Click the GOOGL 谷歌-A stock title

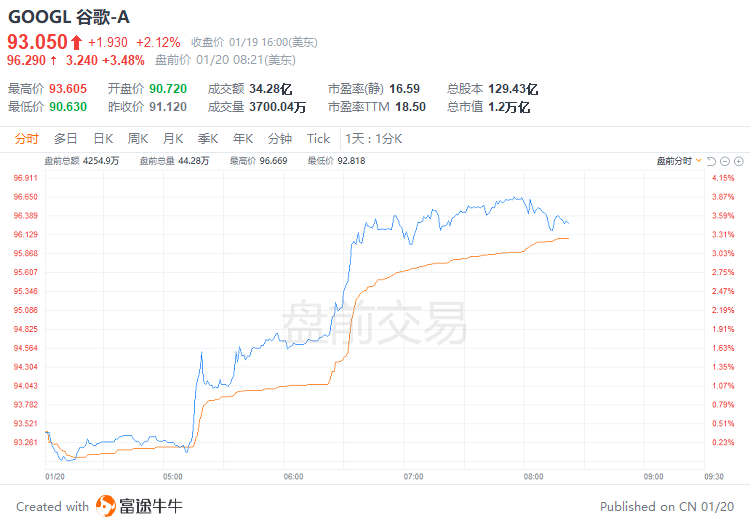pyautogui.click(x=69, y=17)
